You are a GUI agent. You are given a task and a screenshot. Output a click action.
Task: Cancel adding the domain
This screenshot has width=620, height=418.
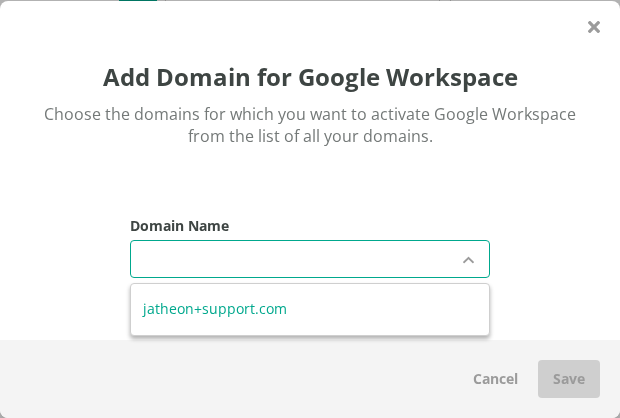[495, 379]
